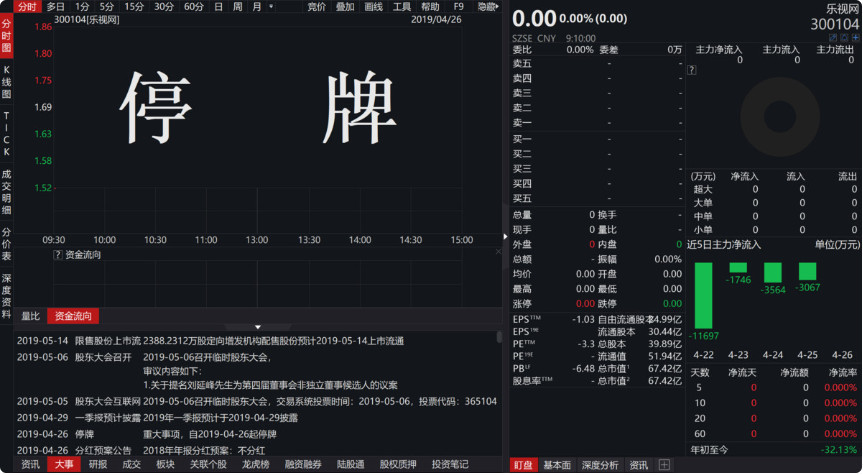Switch to 周 weekly chart

click(237, 7)
